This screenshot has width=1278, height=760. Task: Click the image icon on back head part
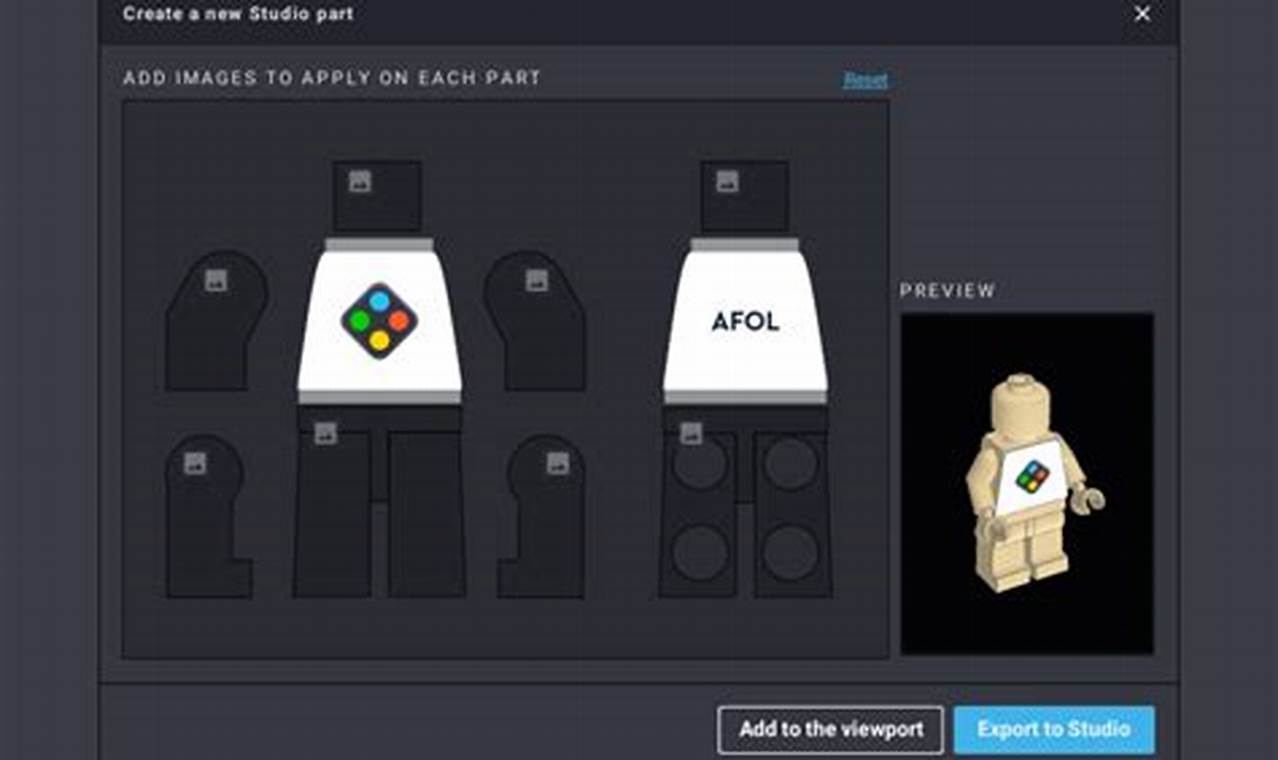727,181
